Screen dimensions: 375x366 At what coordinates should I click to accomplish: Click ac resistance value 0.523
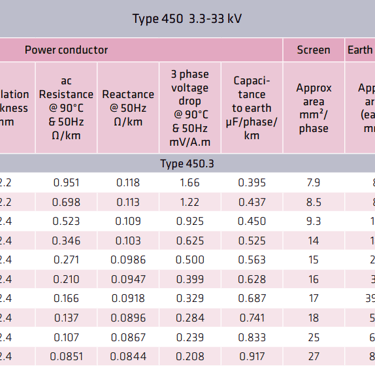tap(66, 221)
